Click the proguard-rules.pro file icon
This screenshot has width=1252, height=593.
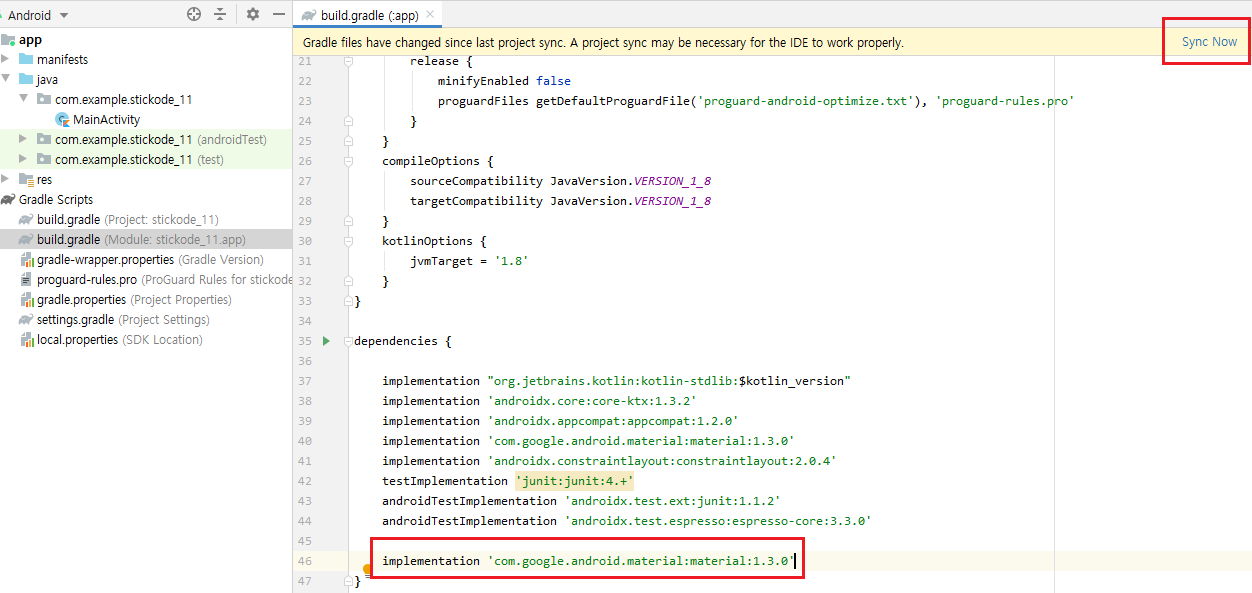pyautogui.click(x=26, y=280)
